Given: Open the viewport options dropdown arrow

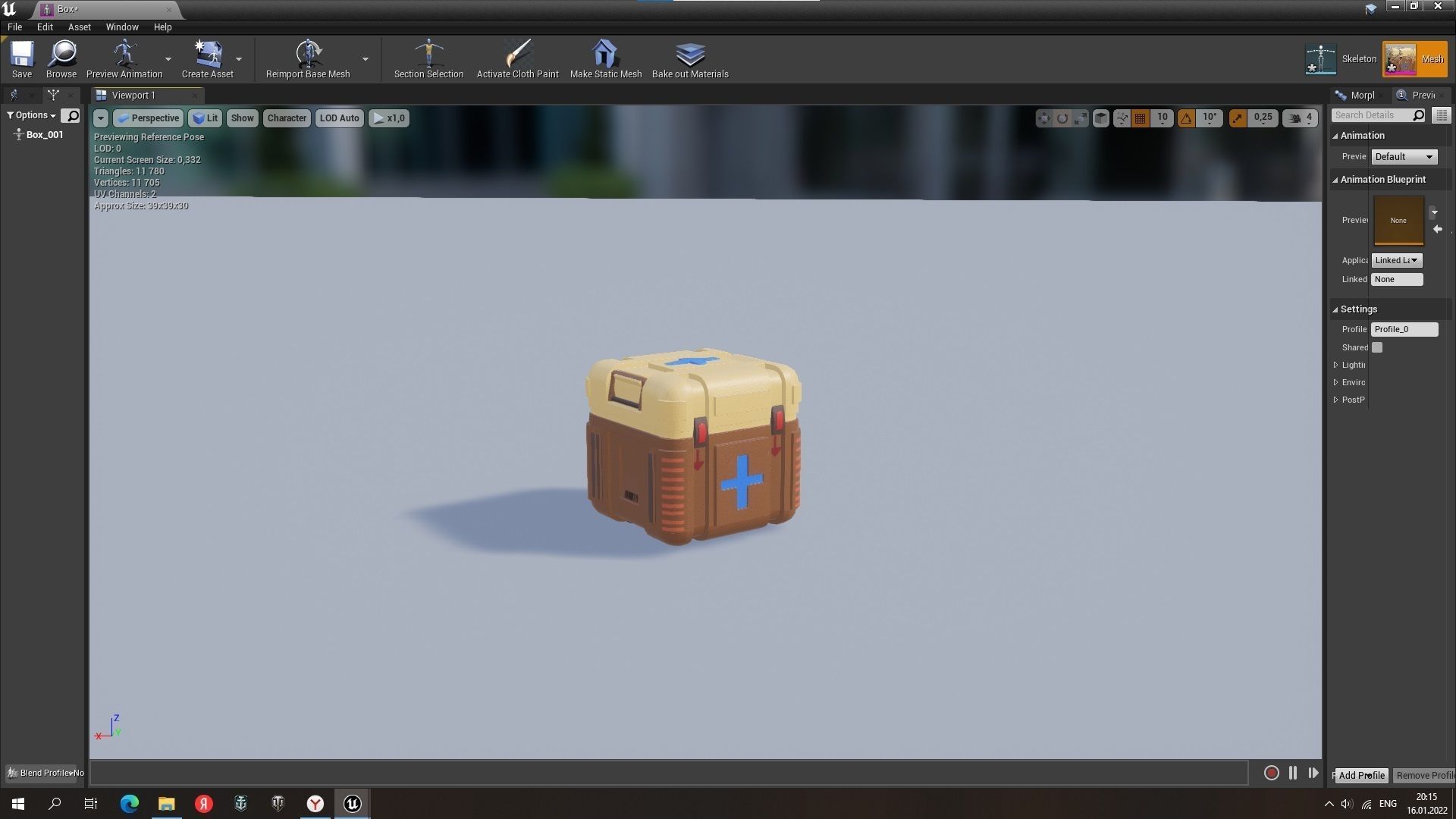Looking at the screenshot, I should click(101, 118).
